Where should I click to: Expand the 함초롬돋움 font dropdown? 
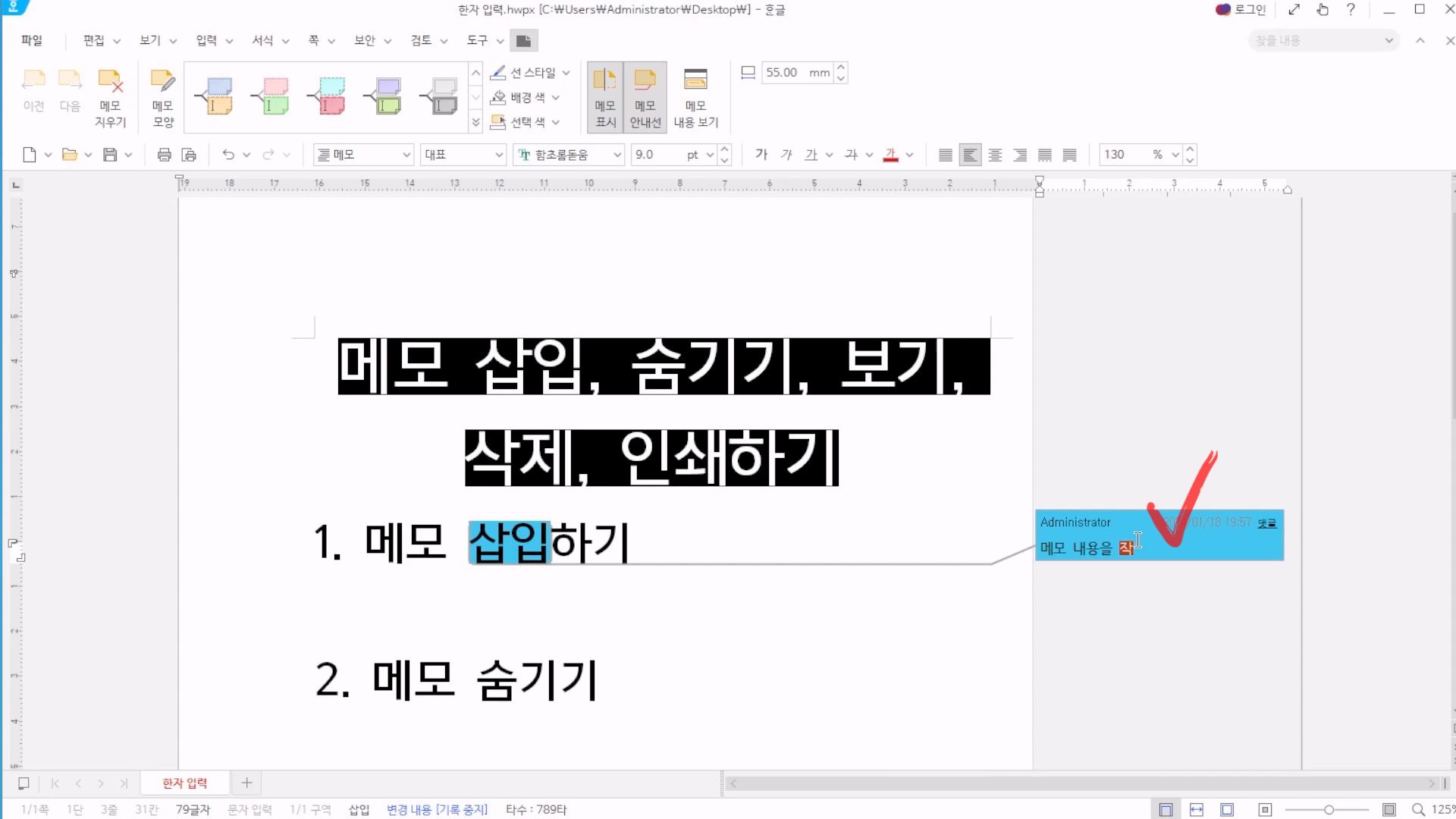tap(617, 155)
